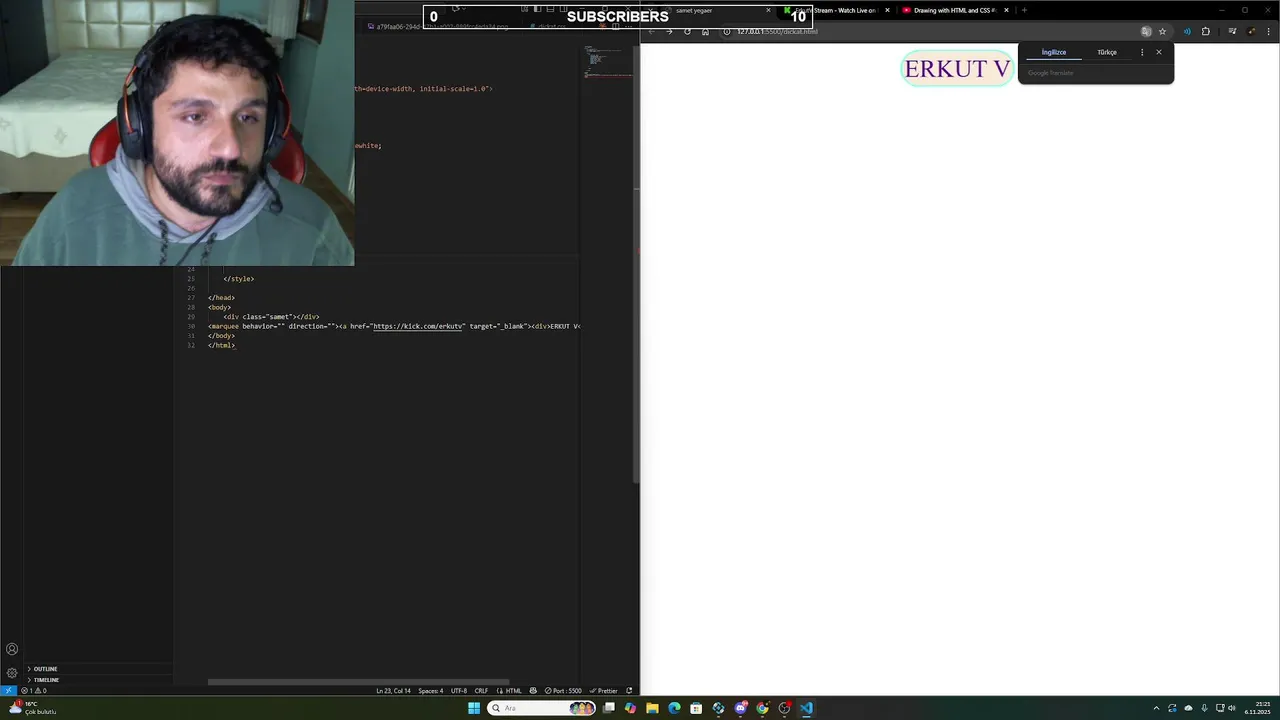Screen dimensions: 1280x720
Task: Switch translate popup to Türkçe tab
Action: click(x=1107, y=52)
